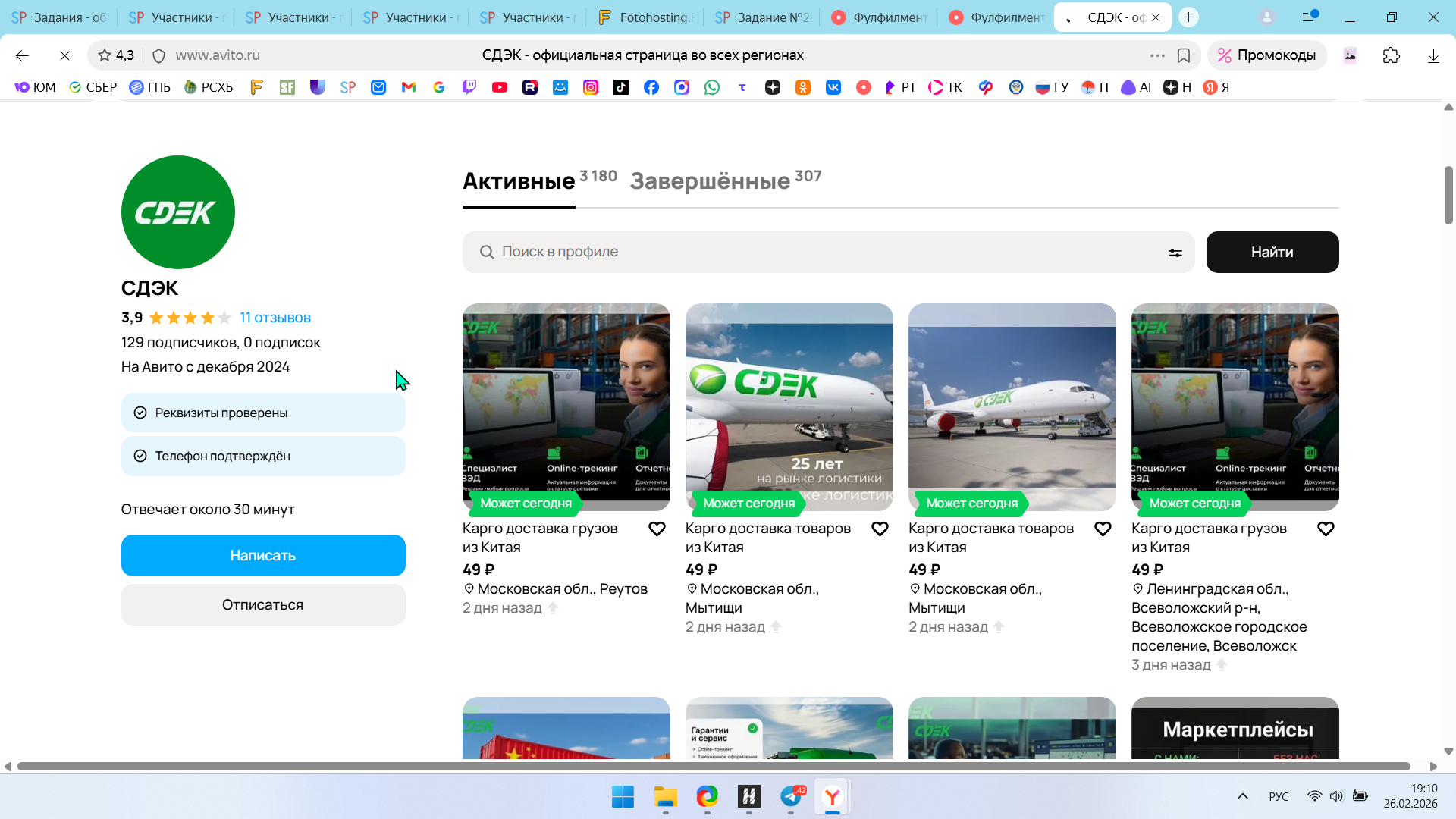Open the WhatsApp bookmark icon
The image size is (1456, 819).
(x=711, y=87)
